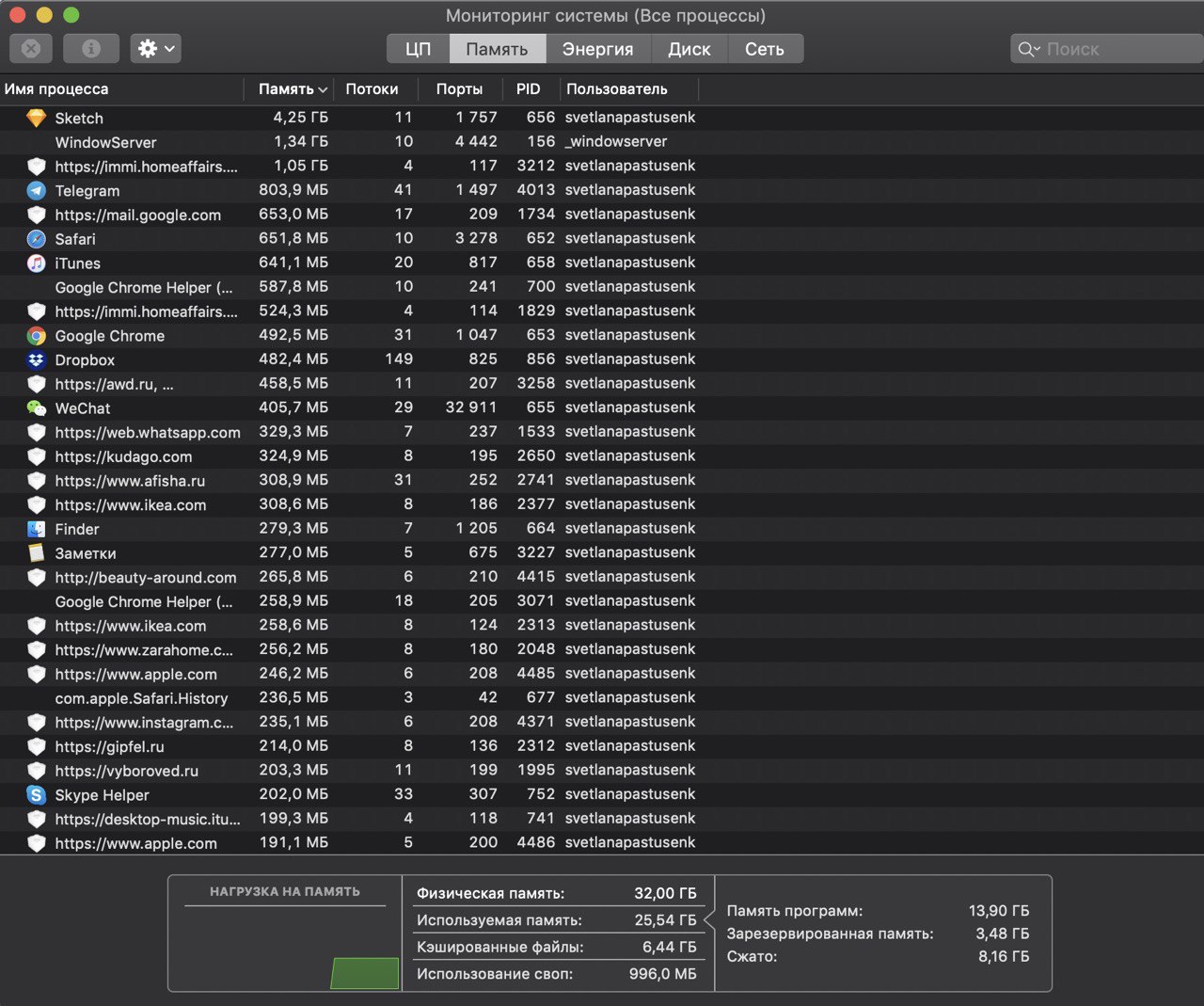Switch to the Энергия tab

point(597,49)
